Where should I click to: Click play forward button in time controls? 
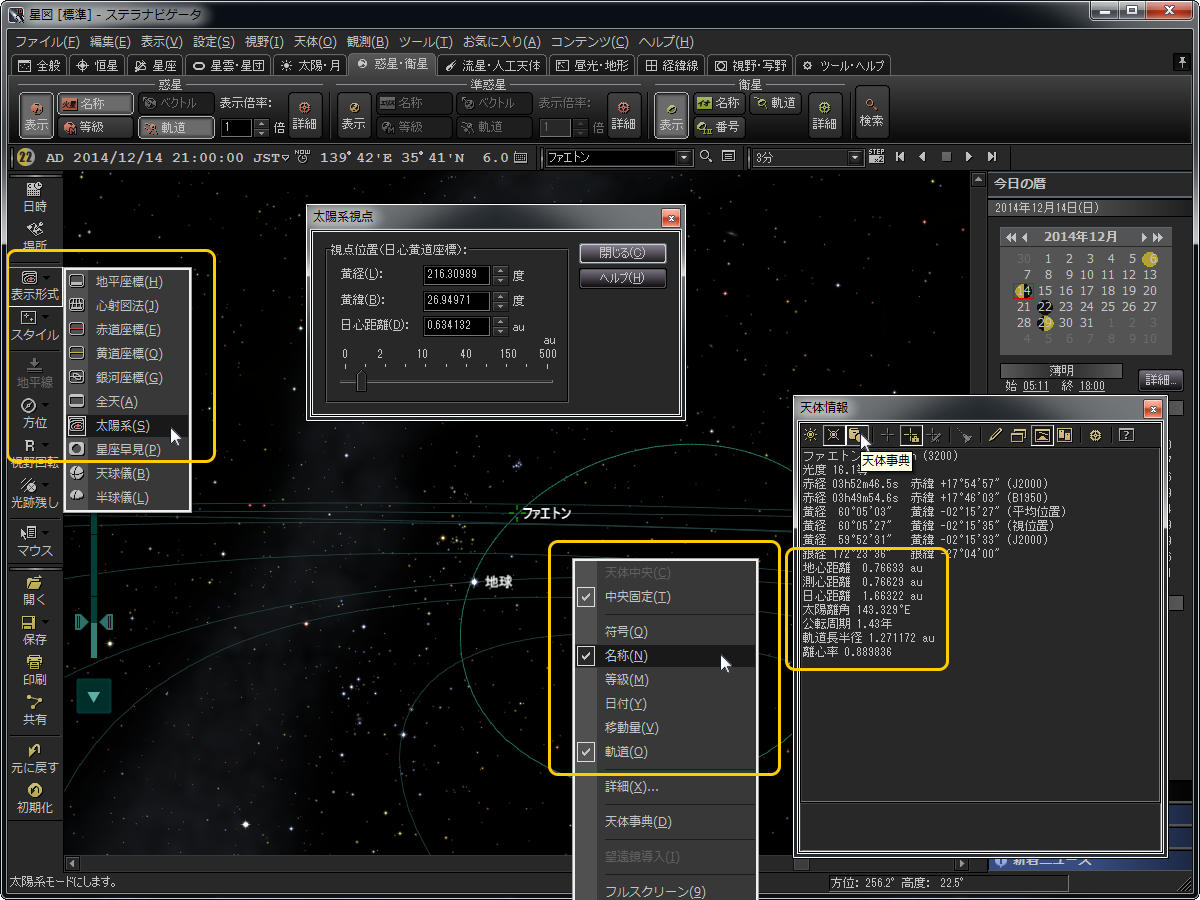click(x=968, y=157)
